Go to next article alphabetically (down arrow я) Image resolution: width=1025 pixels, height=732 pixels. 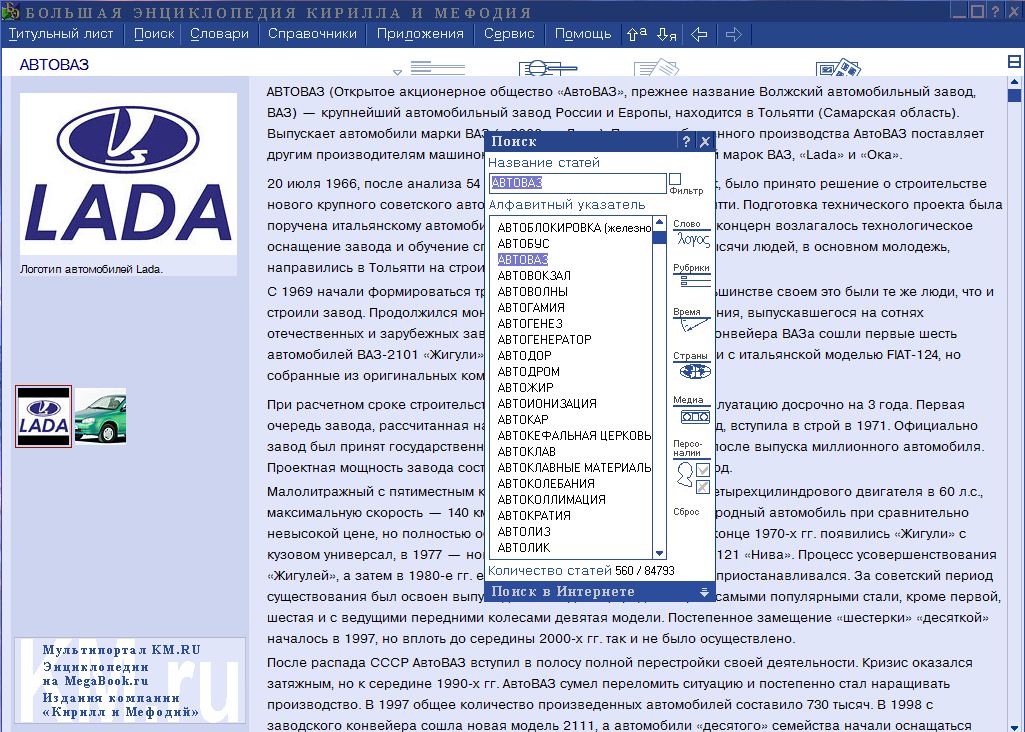(666, 34)
